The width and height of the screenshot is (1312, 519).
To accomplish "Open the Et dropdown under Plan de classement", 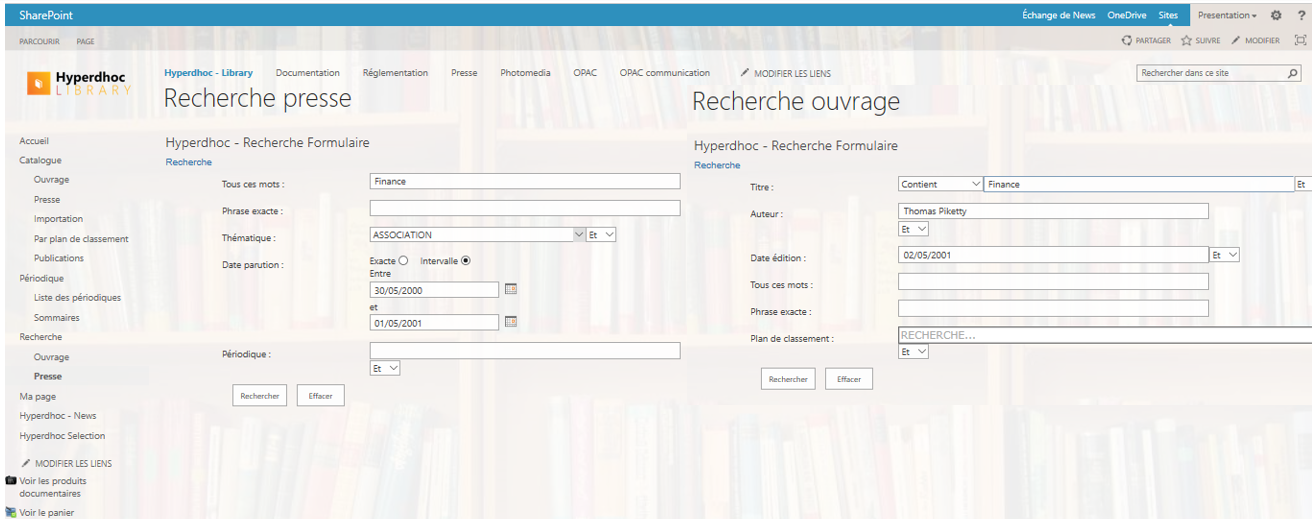I will point(913,352).
